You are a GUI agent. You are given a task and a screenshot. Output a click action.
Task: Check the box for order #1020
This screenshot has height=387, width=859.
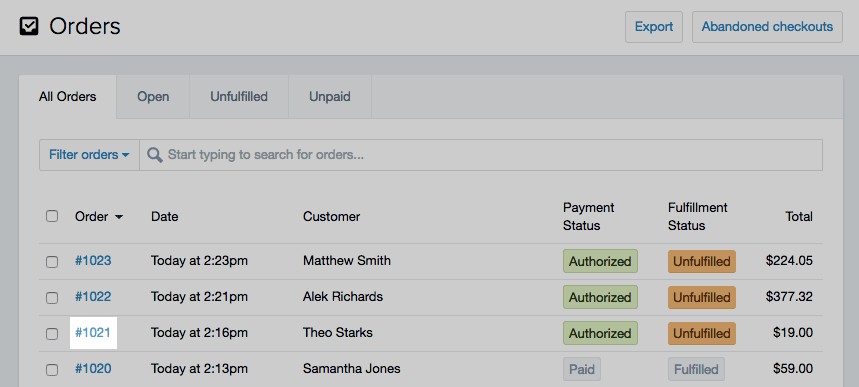pos(52,370)
